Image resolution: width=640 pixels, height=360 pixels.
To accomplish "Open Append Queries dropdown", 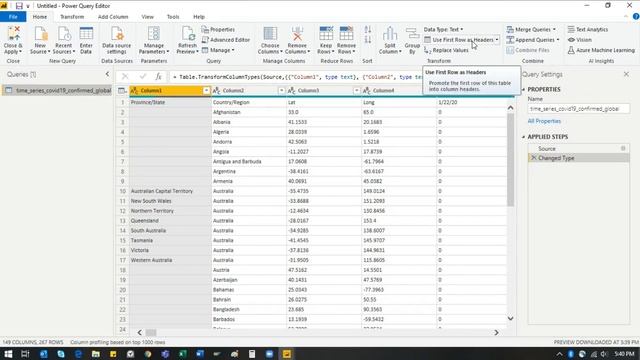I will [533, 40].
